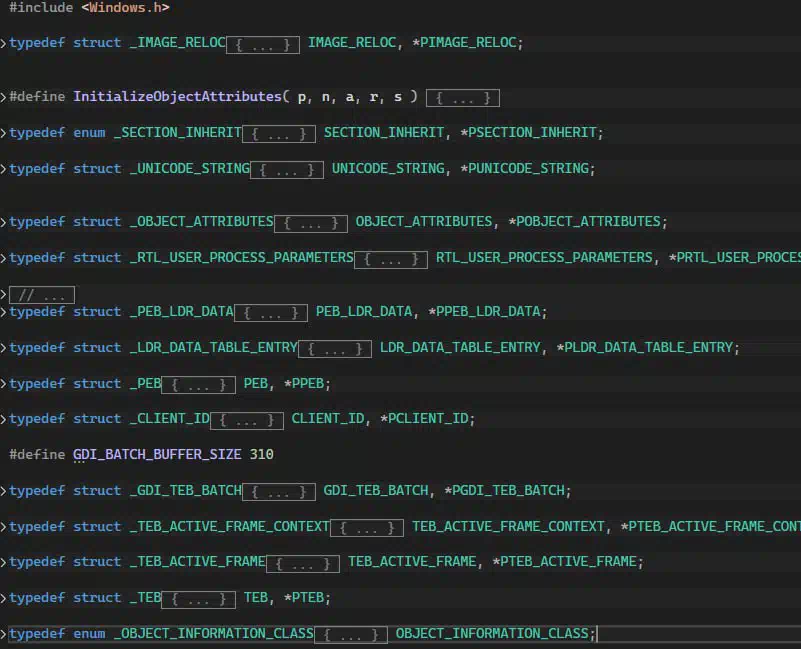Click the *PTEB pointer type name
Image resolution: width=801 pixels, height=649 pixels.
(x=304, y=598)
